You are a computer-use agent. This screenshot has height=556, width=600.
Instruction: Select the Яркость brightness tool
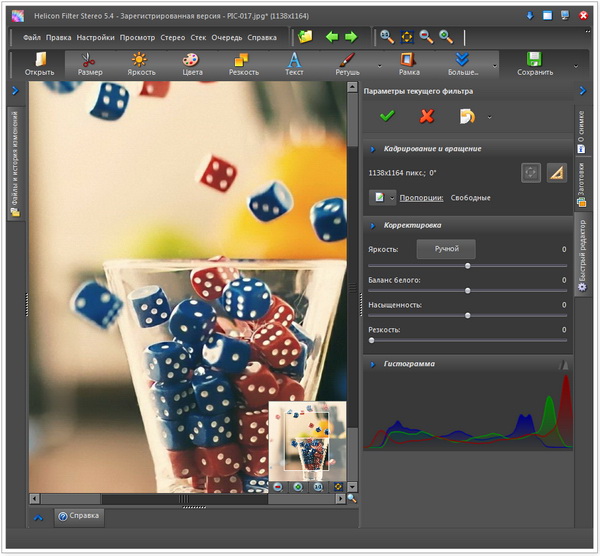[x=141, y=63]
